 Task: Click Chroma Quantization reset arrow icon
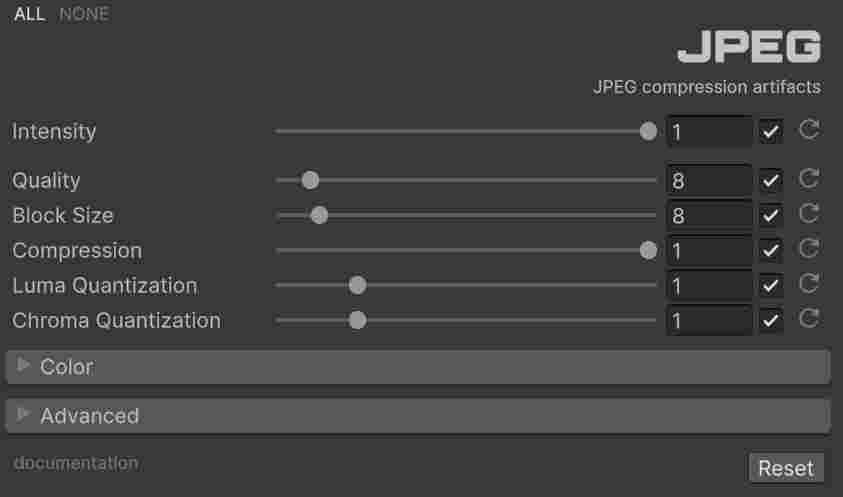tap(809, 319)
